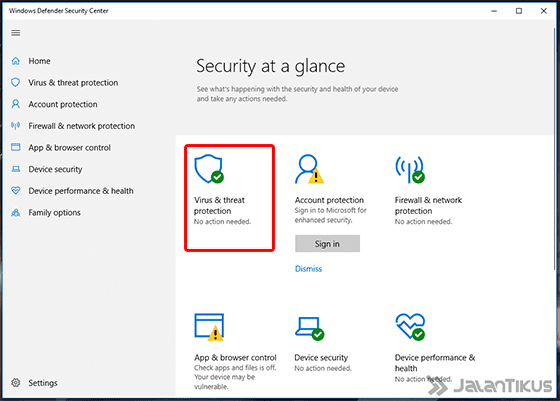Click the Firewall antenna icon in sidebar
This screenshot has width=560, height=401.
(x=15, y=126)
